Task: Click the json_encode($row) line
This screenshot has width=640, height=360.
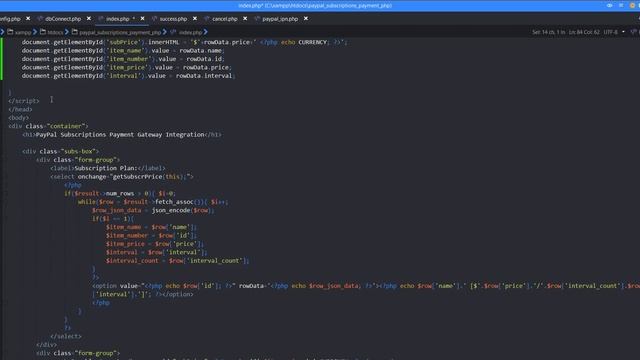Action: (153, 210)
